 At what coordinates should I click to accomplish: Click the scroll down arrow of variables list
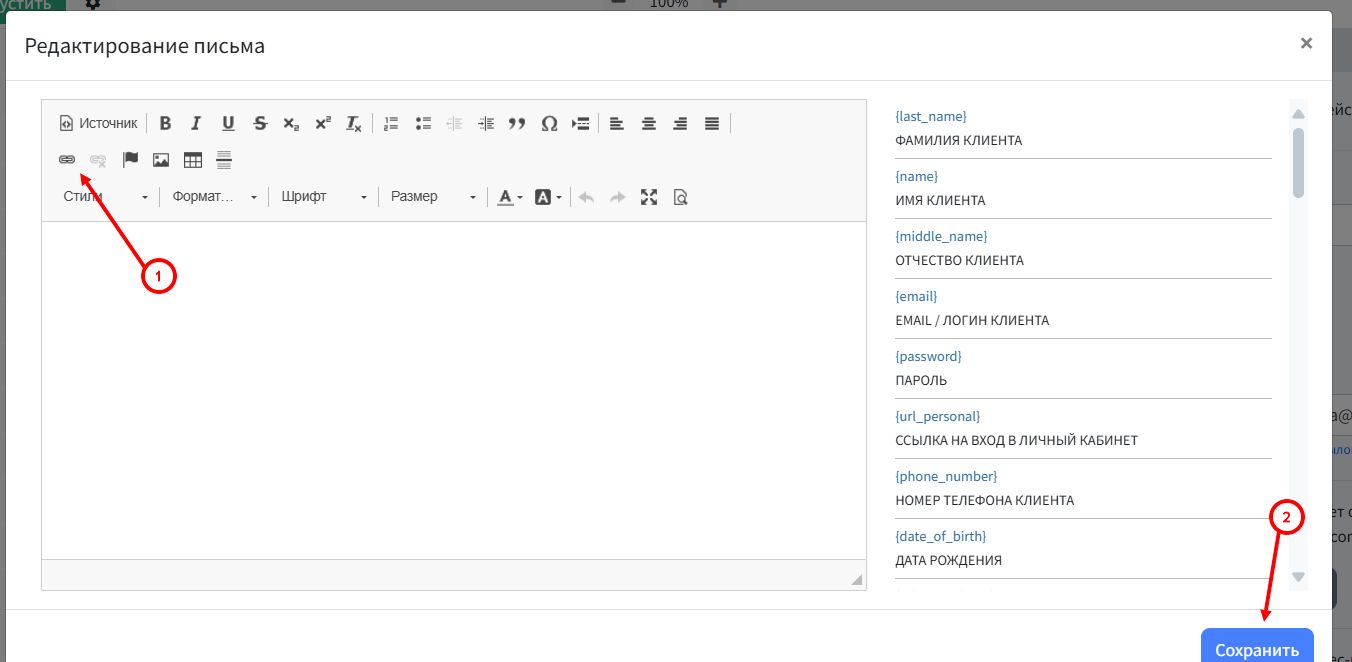[1298, 577]
